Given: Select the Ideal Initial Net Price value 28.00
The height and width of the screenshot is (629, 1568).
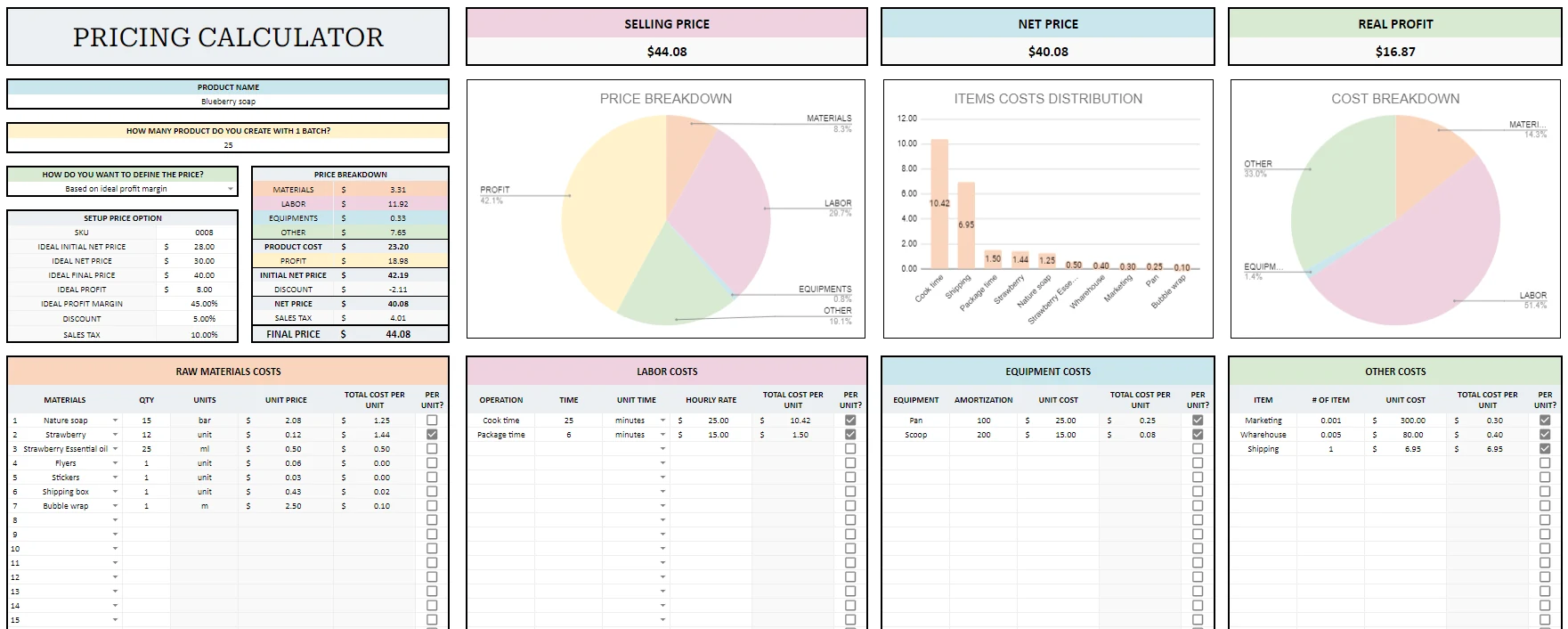Looking at the screenshot, I should point(204,247).
